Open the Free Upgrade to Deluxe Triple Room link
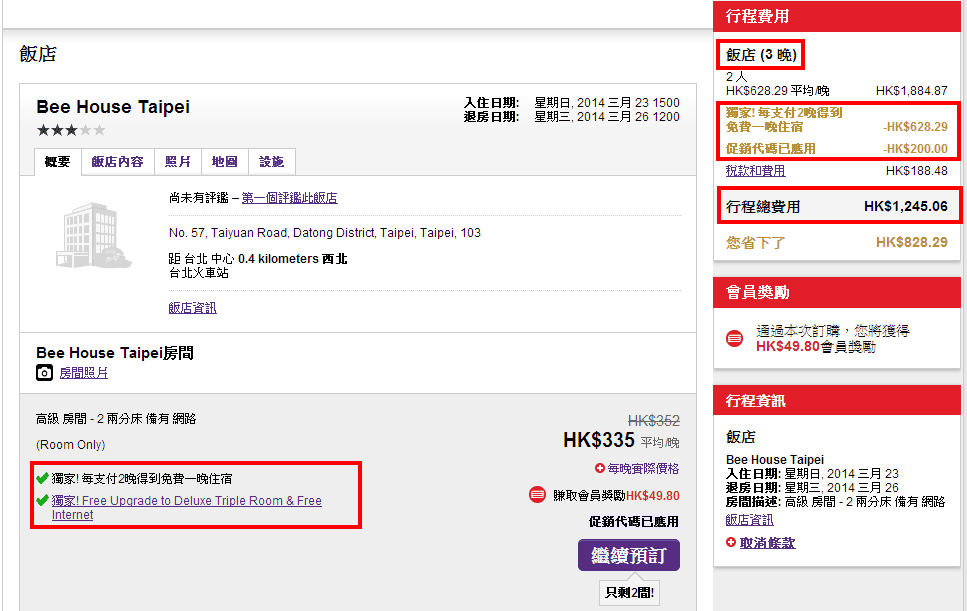 coord(186,507)
